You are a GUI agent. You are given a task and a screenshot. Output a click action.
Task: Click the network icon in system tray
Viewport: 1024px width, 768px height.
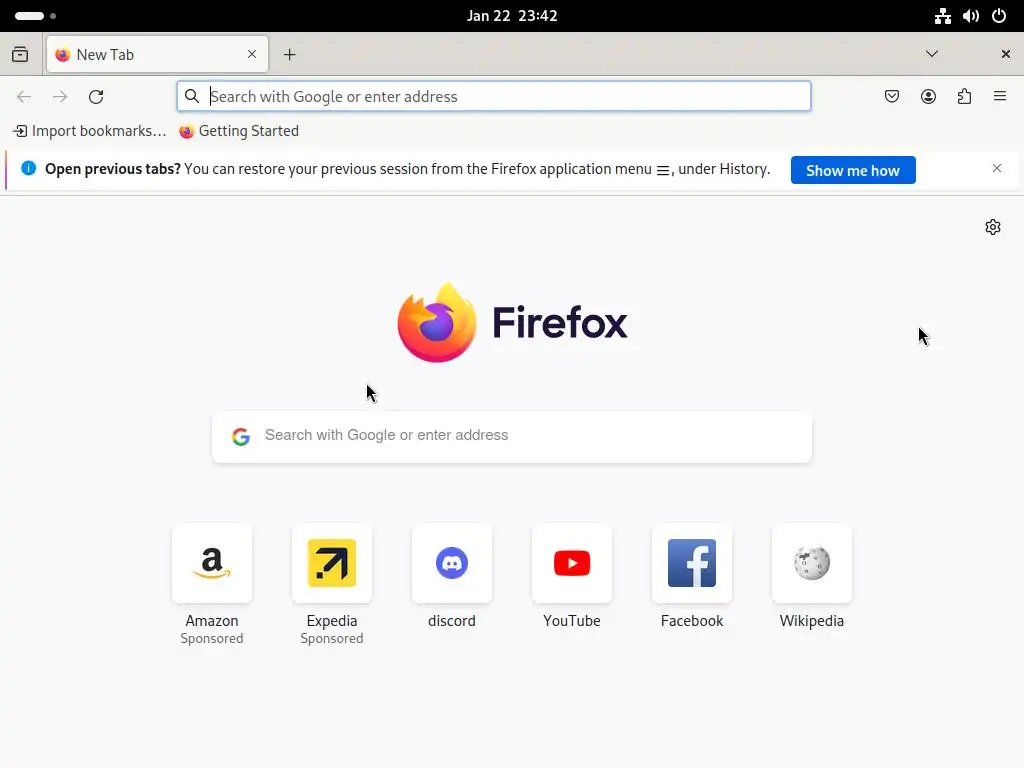coord(942,16)
